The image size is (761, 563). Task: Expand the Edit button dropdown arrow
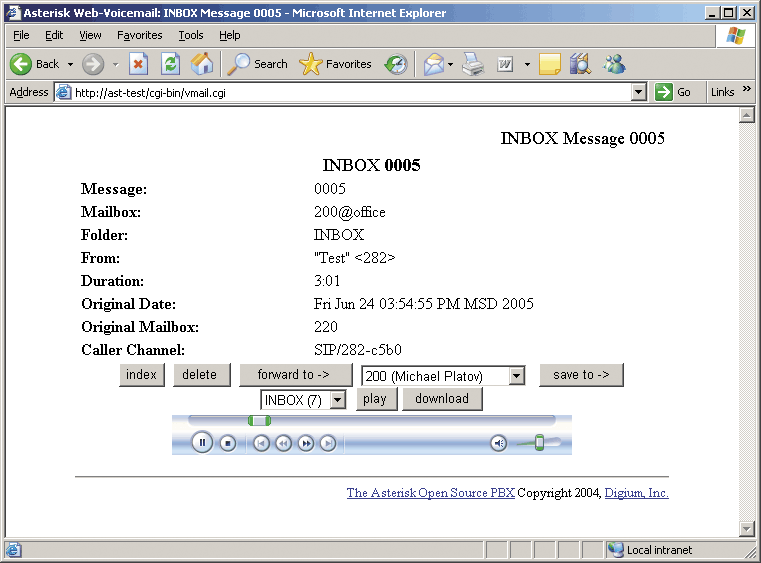[x=527, y=64]
